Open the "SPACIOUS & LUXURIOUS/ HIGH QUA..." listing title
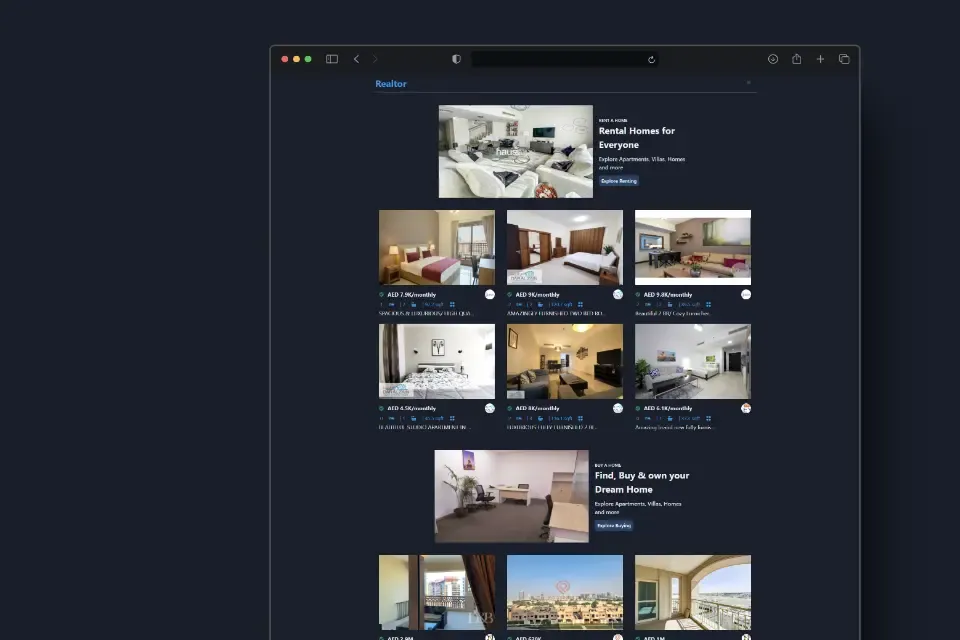The width and height of the screenshot is (960, 640). [426, 314]
